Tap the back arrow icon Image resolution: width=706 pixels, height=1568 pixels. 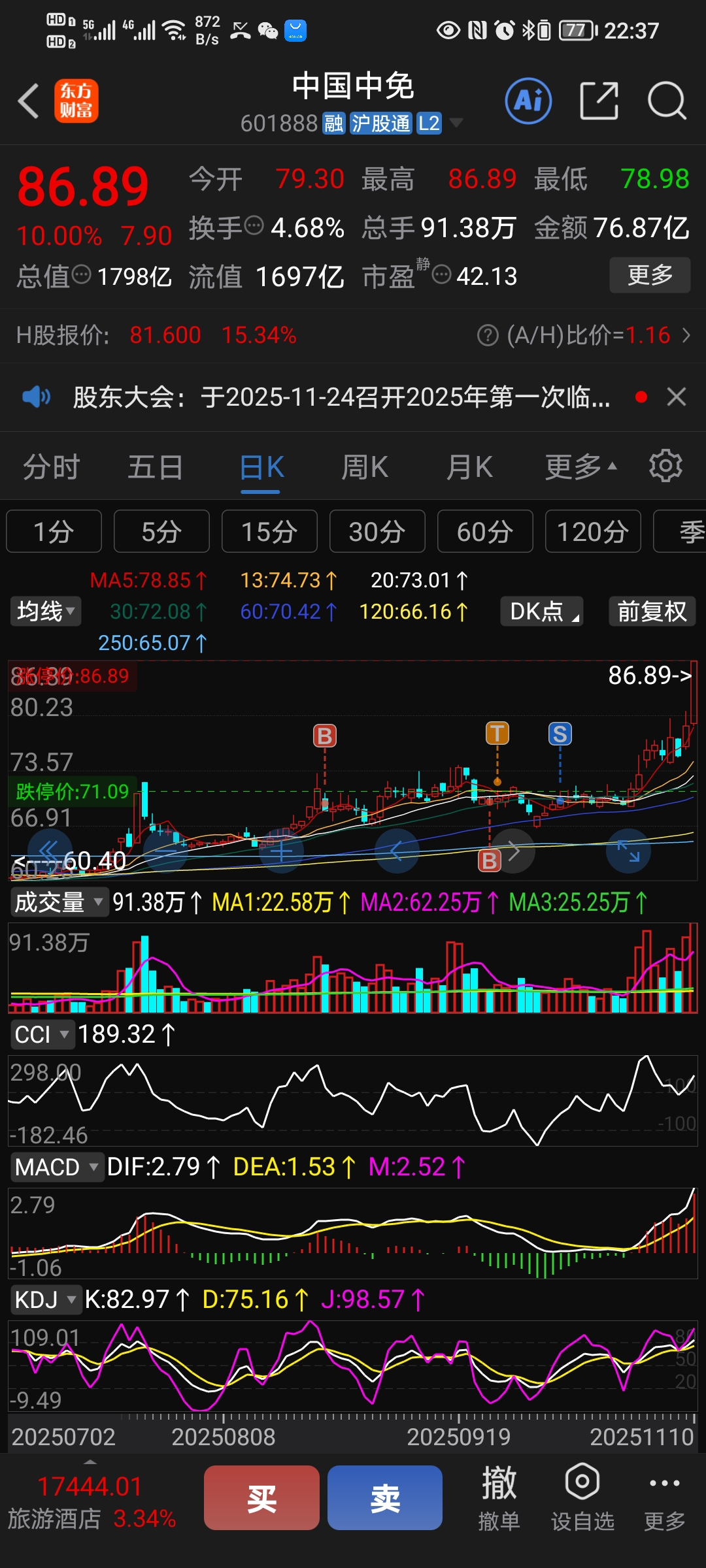pyautogui.click(x=28, y=101)
